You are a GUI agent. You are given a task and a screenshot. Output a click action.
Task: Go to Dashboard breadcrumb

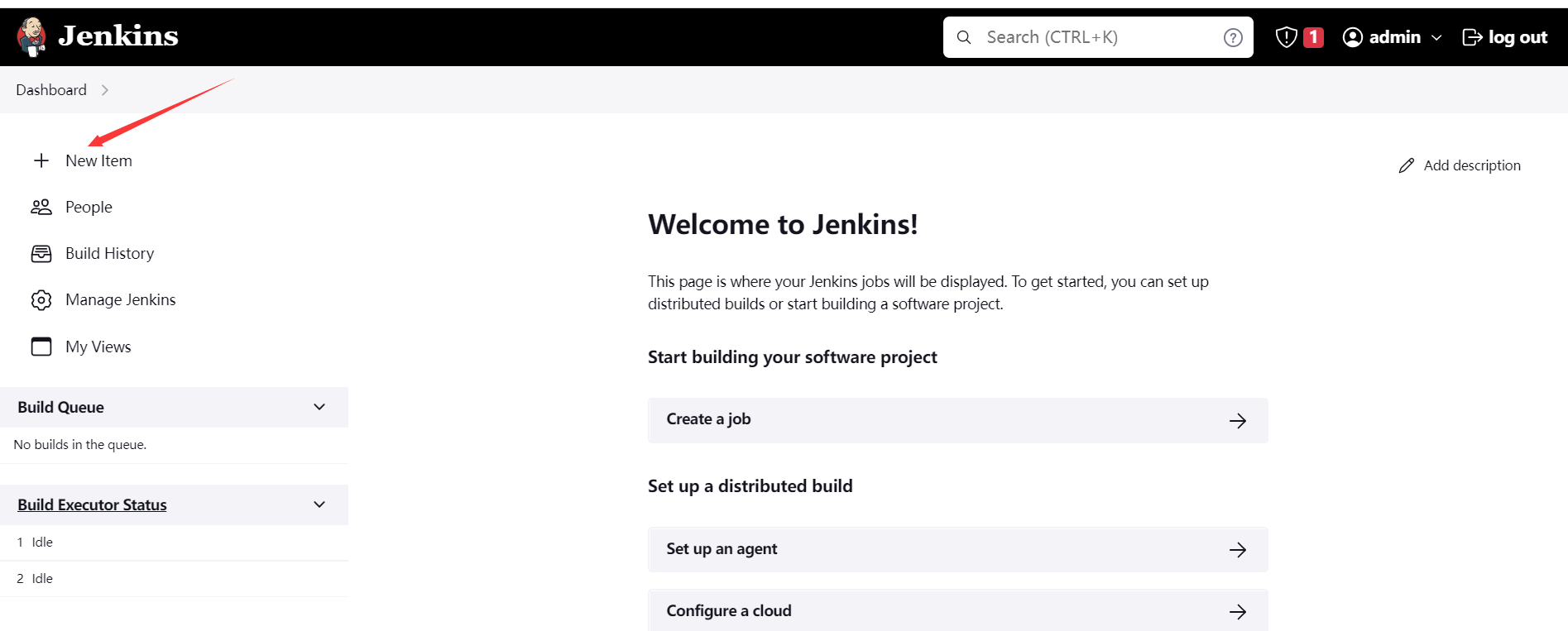51,90
